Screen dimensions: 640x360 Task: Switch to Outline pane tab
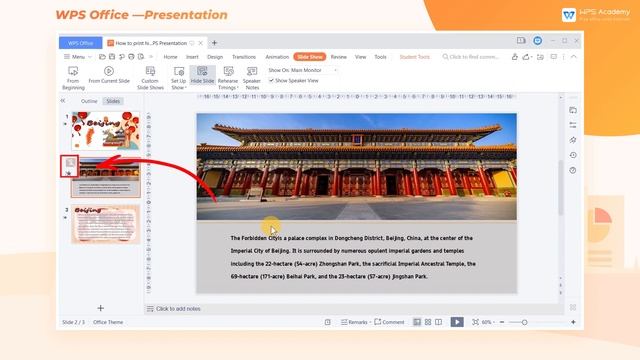pos(89,101)
